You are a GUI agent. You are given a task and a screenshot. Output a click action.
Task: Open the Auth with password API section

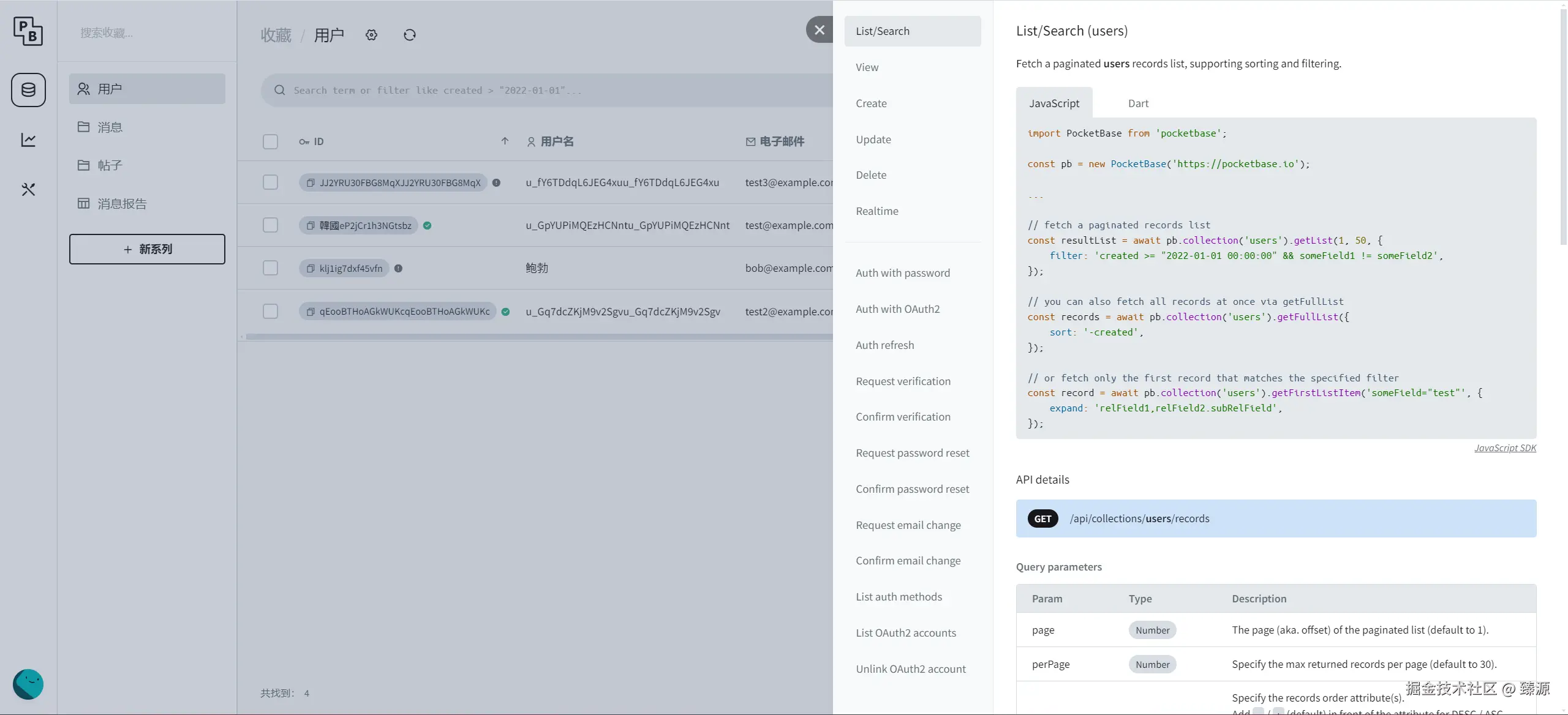click(903, 273)
